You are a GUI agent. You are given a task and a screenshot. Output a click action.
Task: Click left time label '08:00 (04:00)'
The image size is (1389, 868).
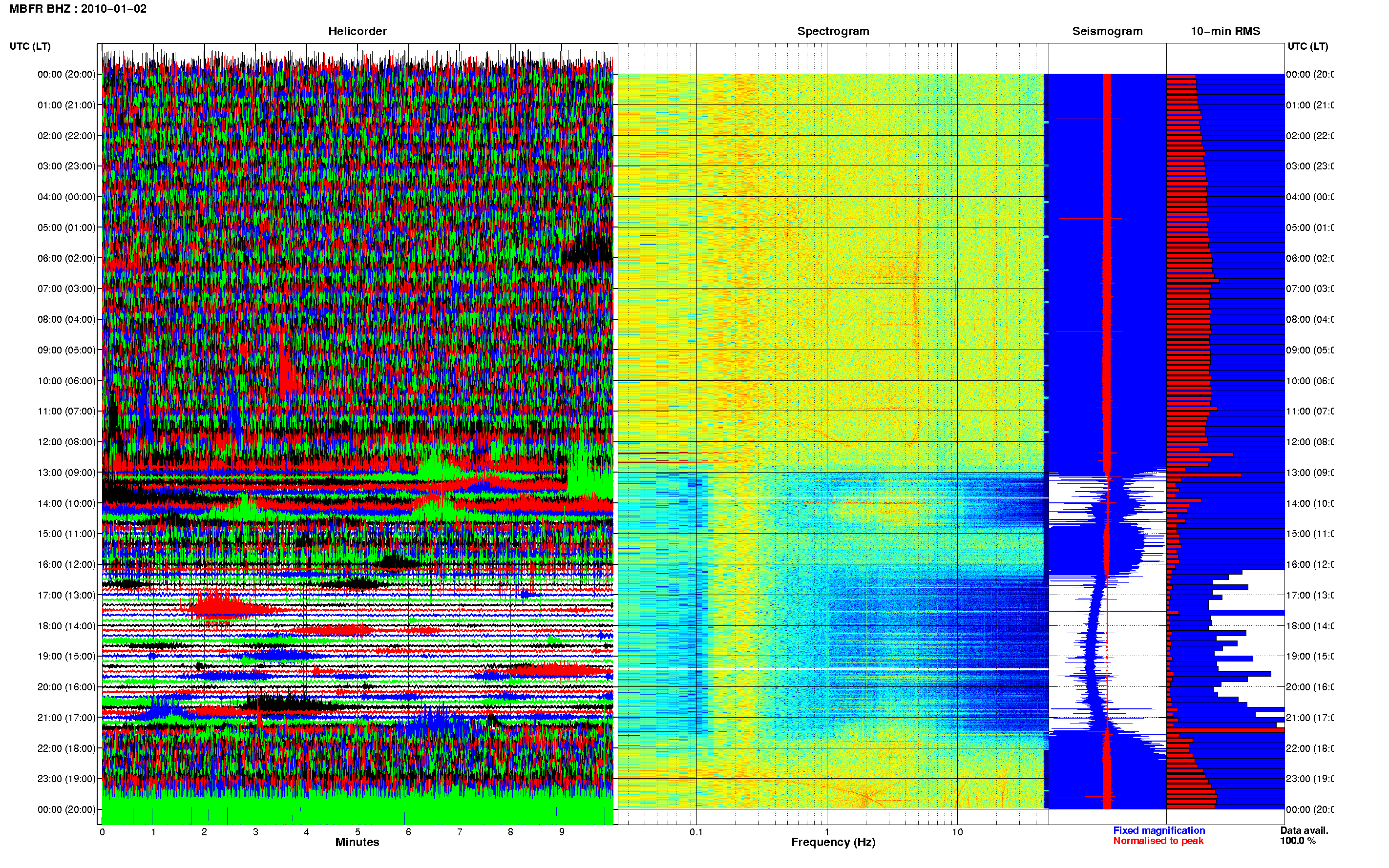(x=66, y=319)
